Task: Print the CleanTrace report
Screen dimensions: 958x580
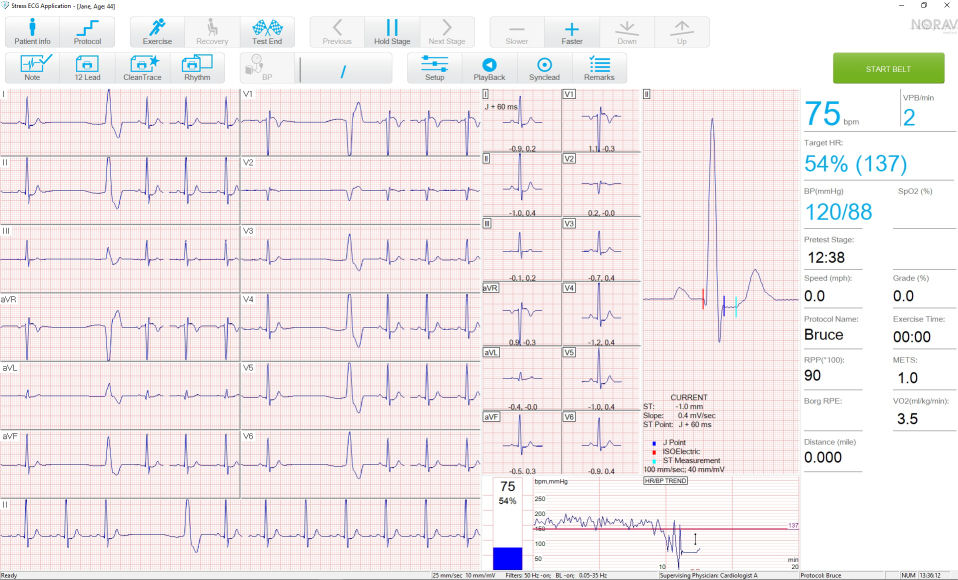Action: 141,68
